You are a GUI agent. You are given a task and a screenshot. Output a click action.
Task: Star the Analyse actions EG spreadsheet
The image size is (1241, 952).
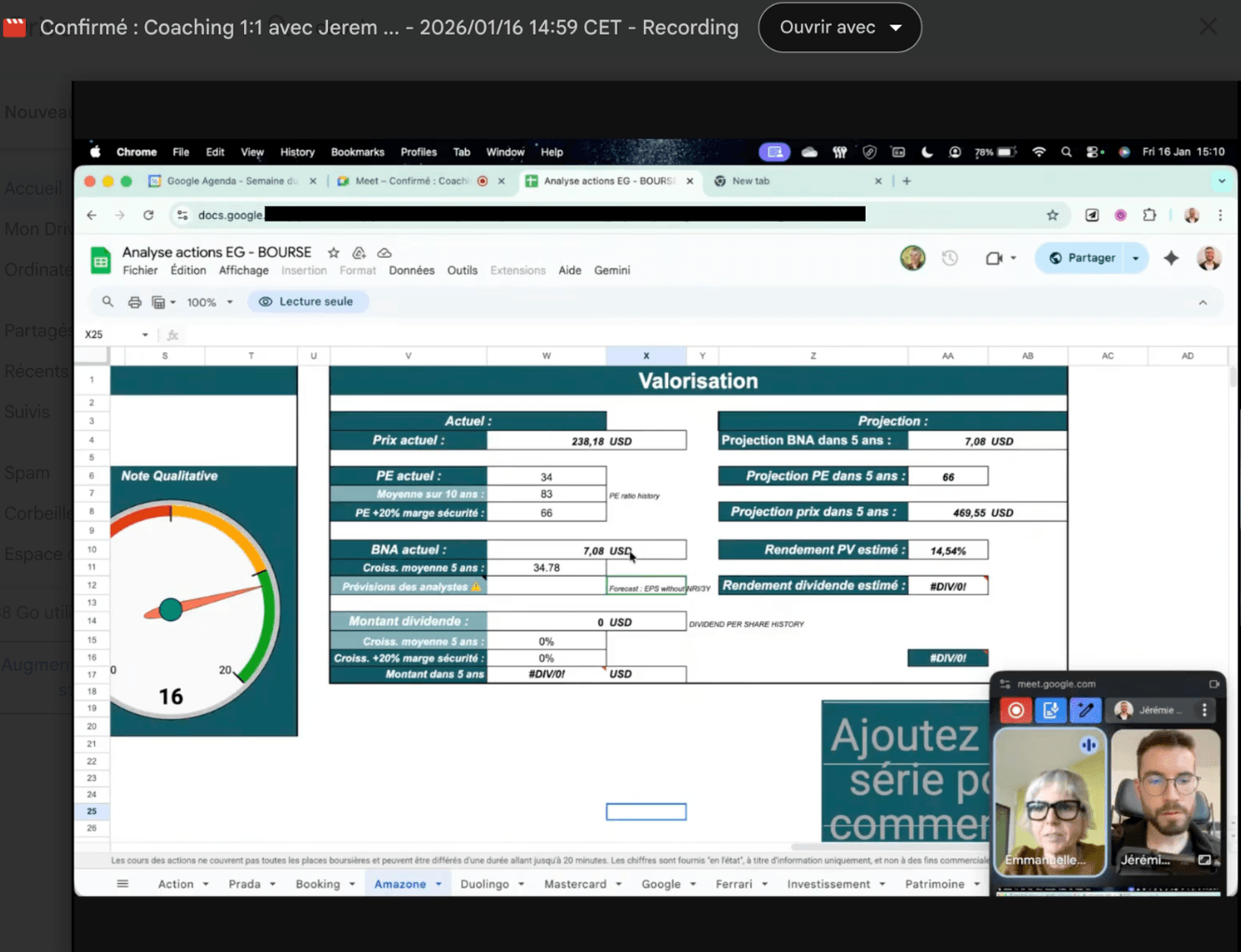point(334,252)
